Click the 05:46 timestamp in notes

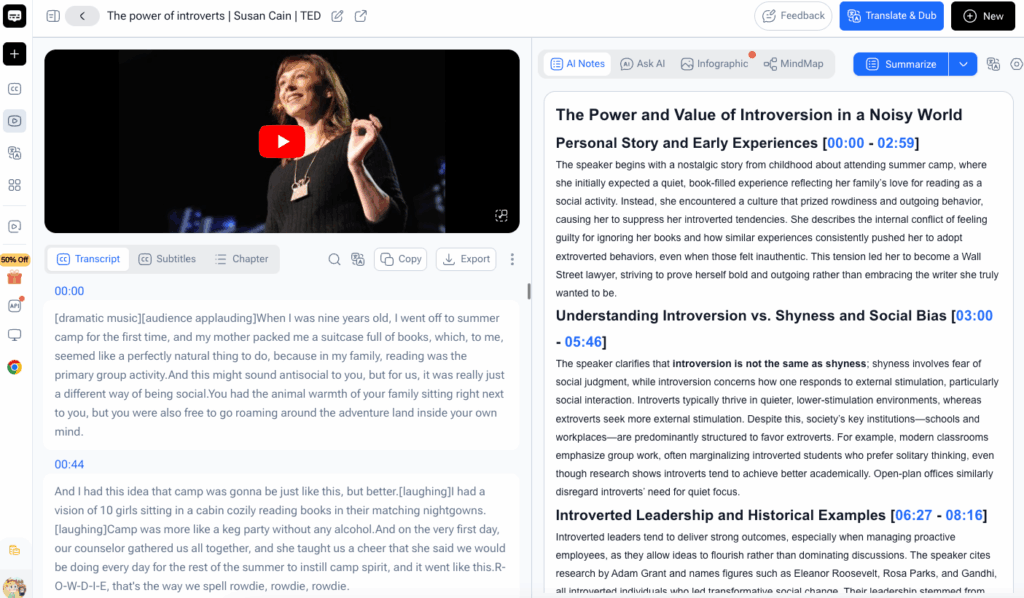pyautogui.click(x=583, y=342)
